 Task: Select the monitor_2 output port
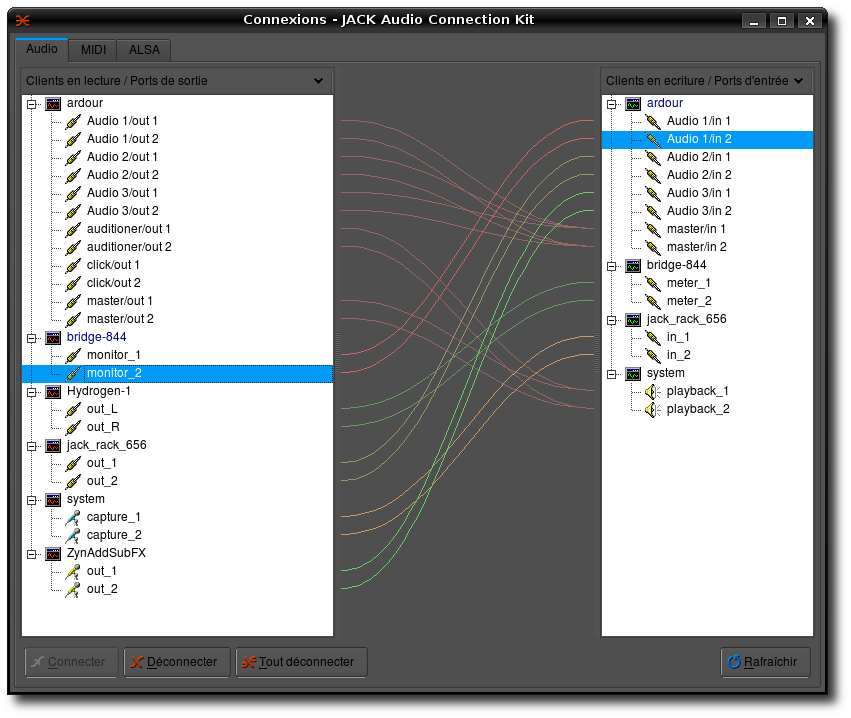click(x=177, y=373)
